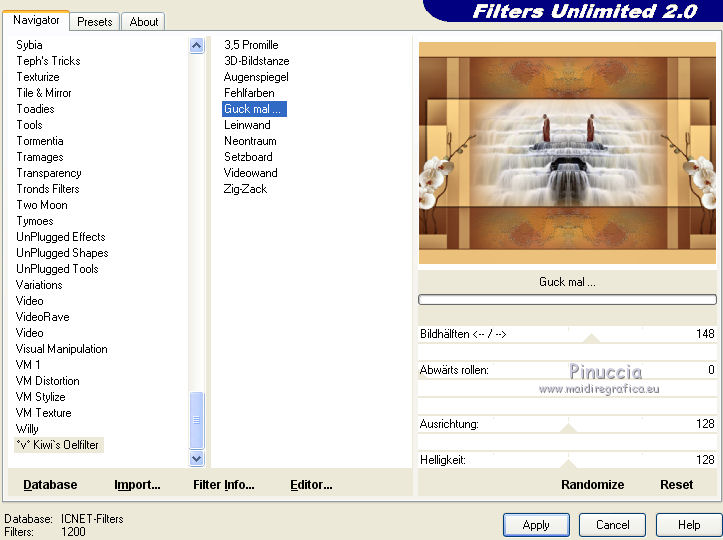Choose the Augenspiegel filter
This screenshot has height=540, width=723.
256,77
